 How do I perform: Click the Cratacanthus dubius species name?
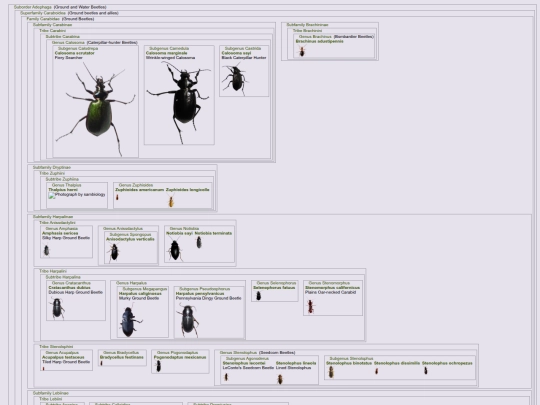coord(69,288)
